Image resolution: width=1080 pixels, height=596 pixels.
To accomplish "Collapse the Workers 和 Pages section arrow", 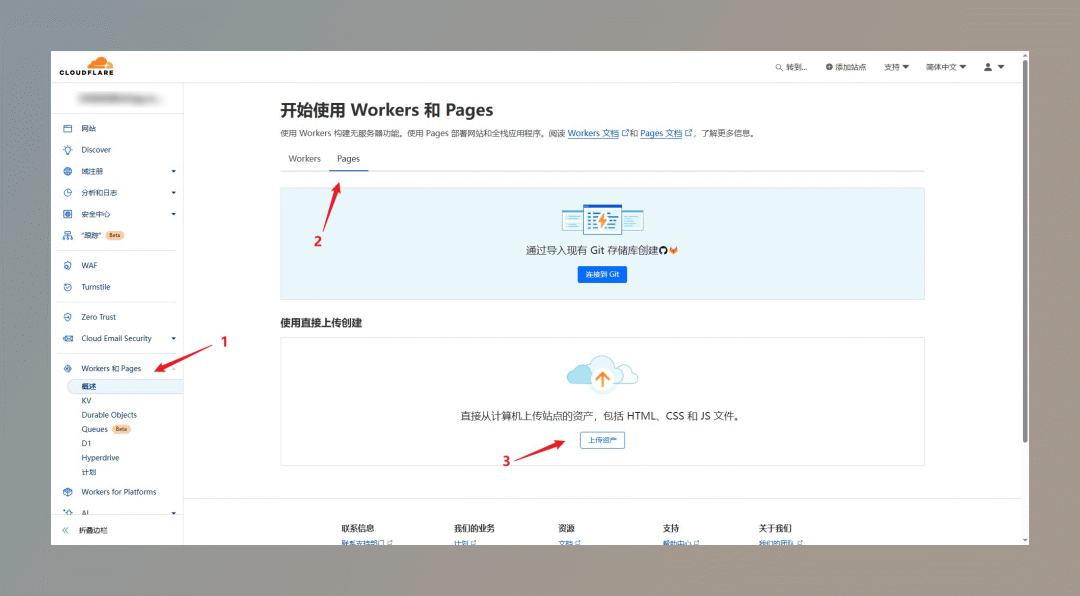I will 174,369.
